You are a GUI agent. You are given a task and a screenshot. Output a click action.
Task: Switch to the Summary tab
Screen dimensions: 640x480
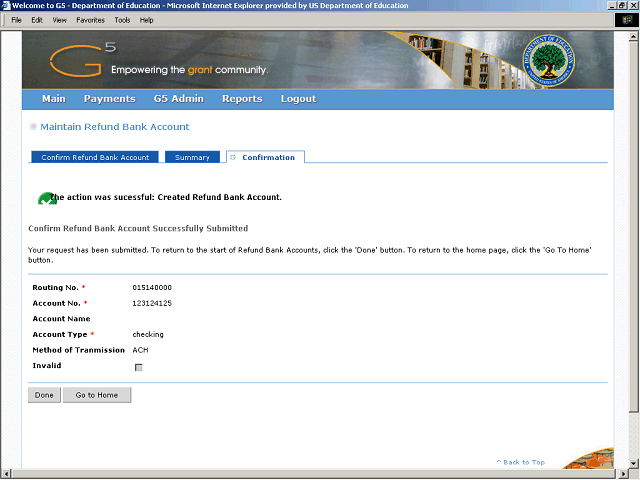pos(192,157)
